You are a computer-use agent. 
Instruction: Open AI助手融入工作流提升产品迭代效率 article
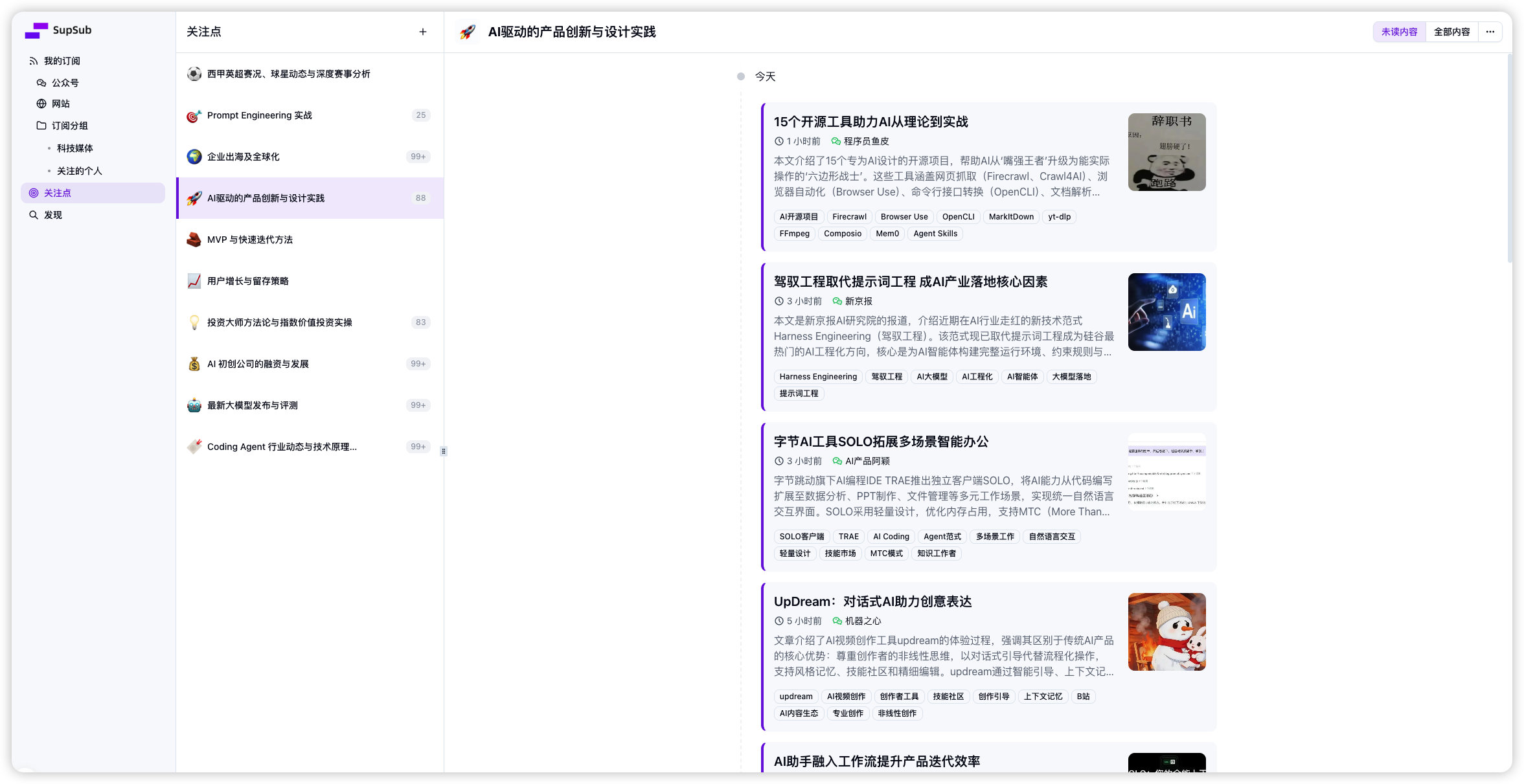[877, 761]
